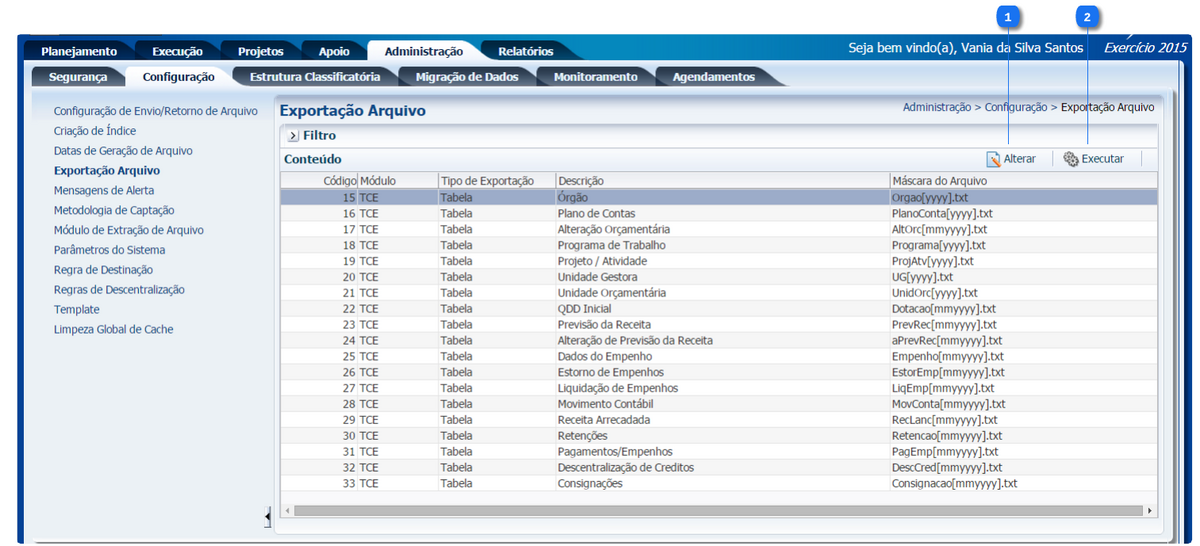Click Administração in the breadcrumb
Image resolution: width=1200 pixels, height=546 pixels.
[936, 107]
